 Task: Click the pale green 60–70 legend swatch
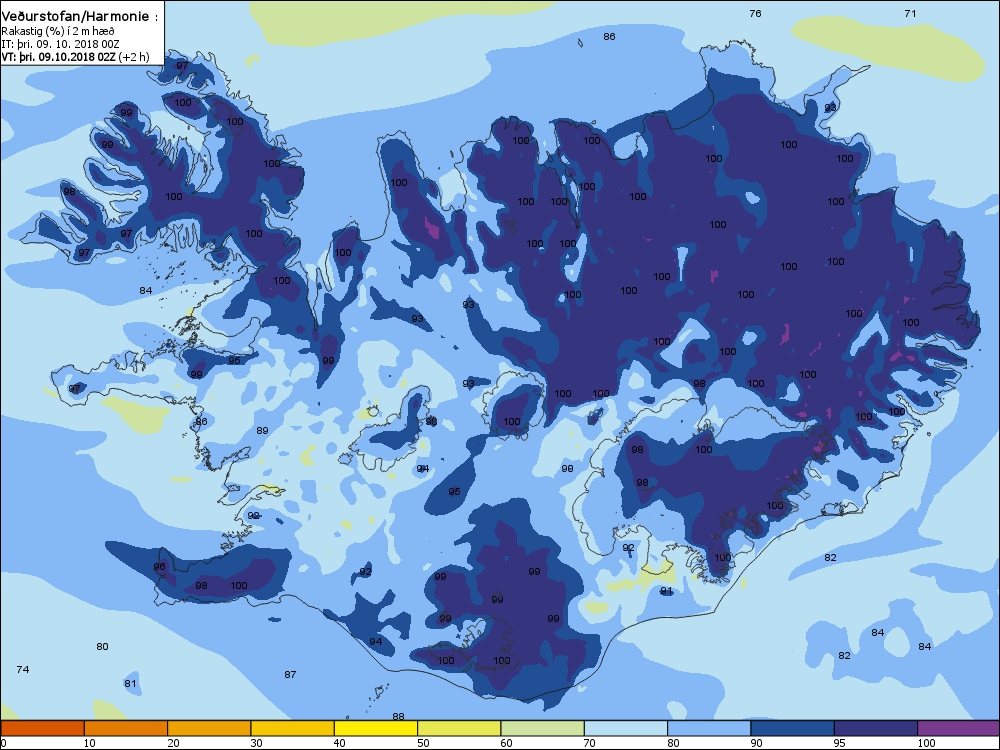click(543, 728)
